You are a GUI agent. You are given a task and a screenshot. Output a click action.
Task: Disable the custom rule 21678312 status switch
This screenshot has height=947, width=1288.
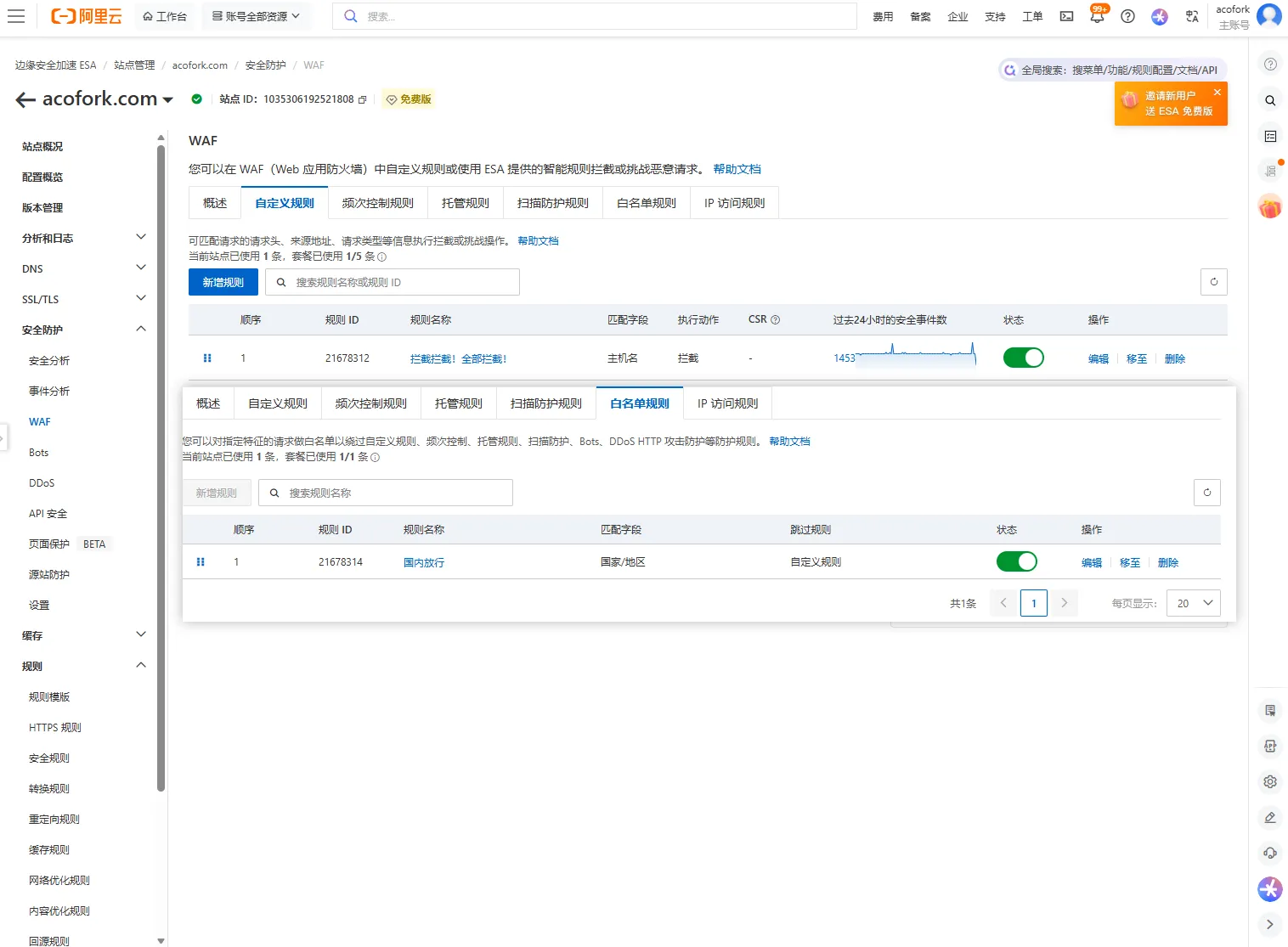point(1023,358)
